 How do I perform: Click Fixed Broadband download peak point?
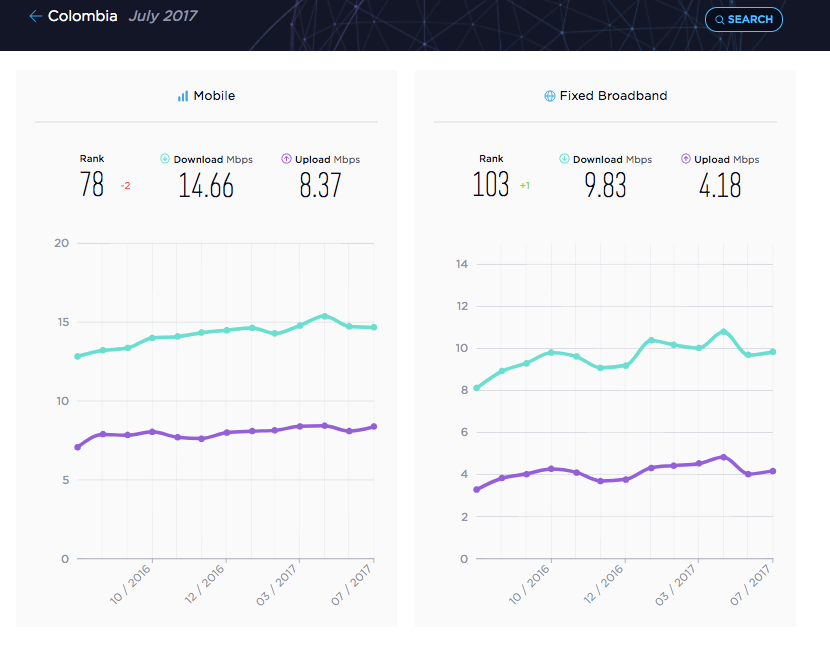pos(724,331)
